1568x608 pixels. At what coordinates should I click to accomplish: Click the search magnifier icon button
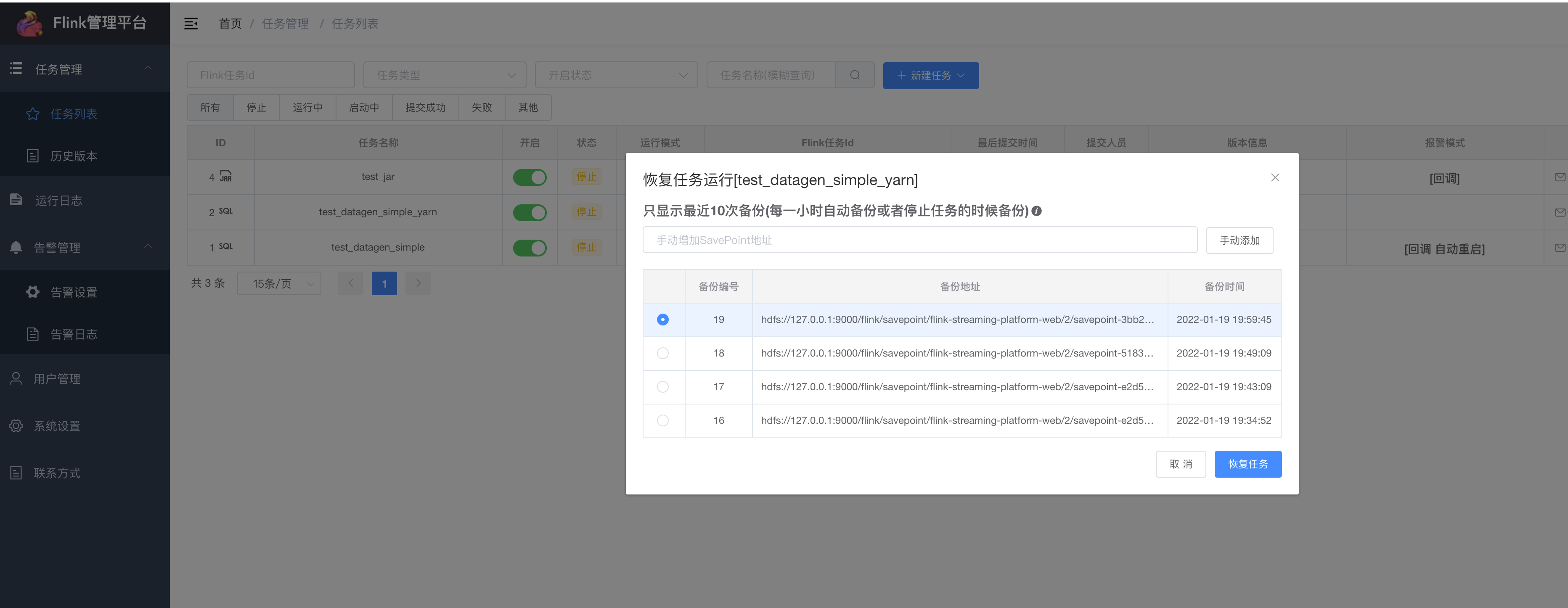point(855,75)
